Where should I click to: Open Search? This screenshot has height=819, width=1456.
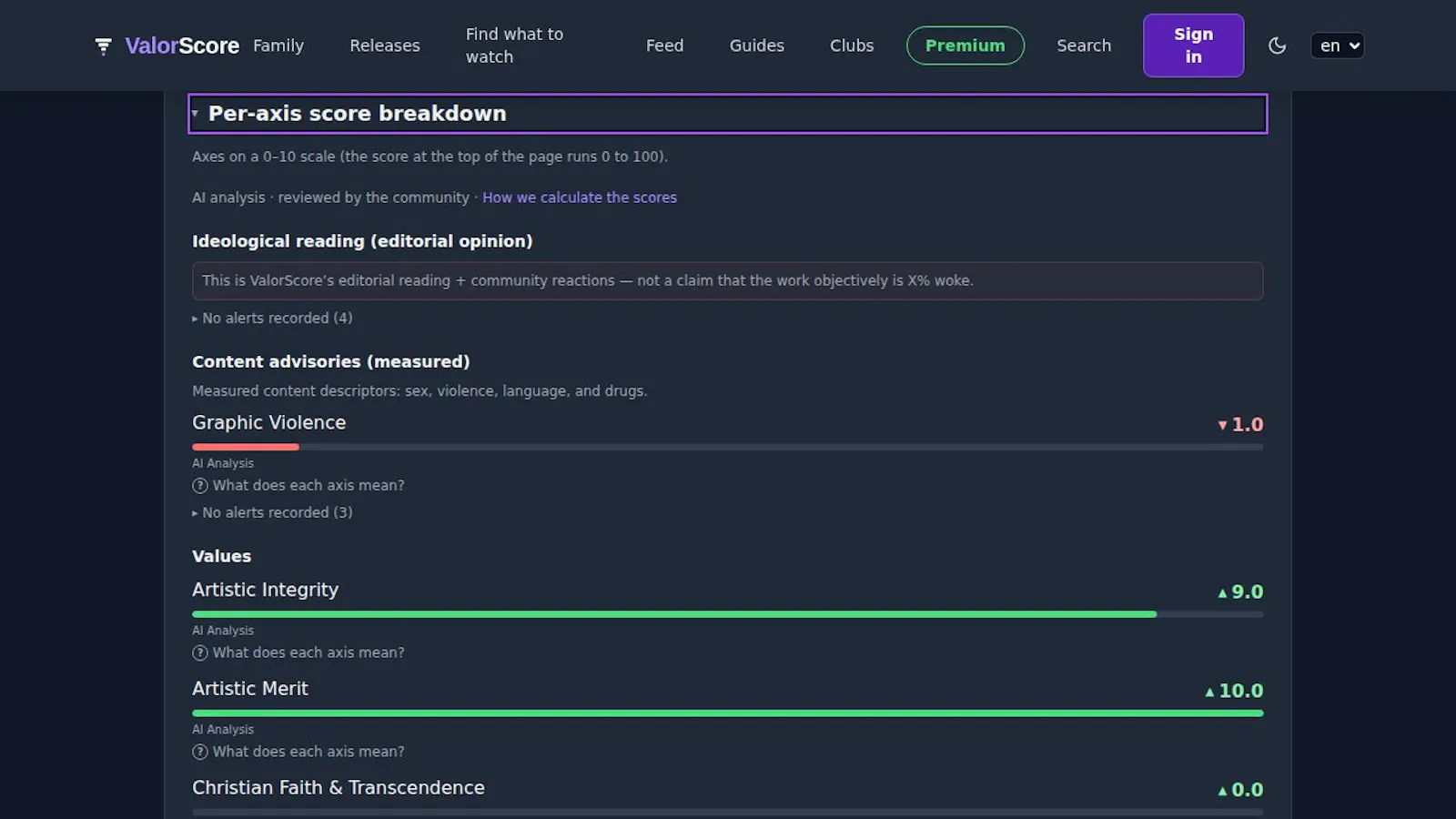(1084, 45)
